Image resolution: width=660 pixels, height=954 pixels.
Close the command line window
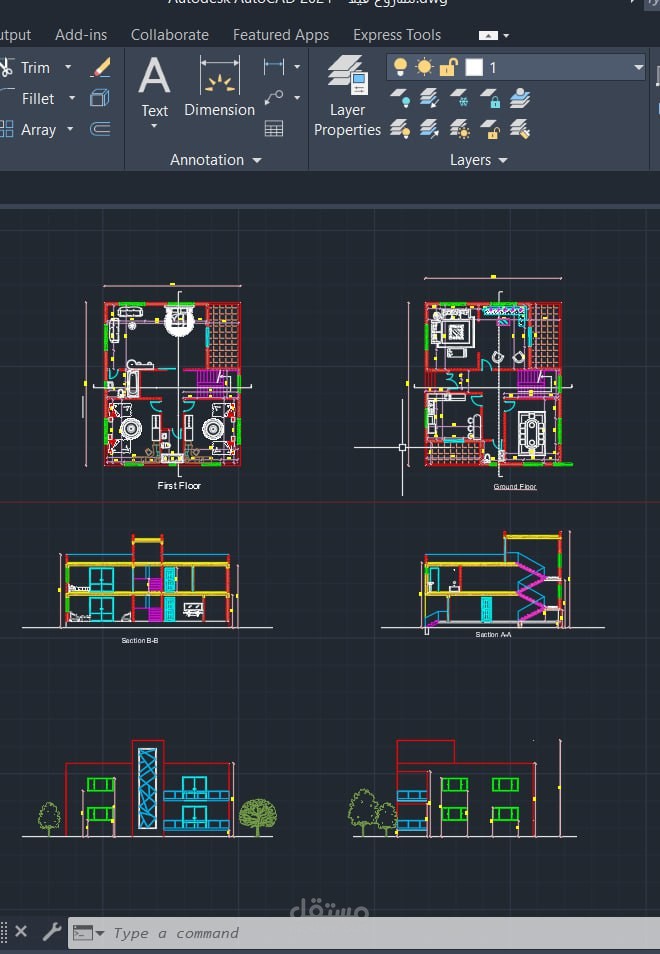[21, 931]
